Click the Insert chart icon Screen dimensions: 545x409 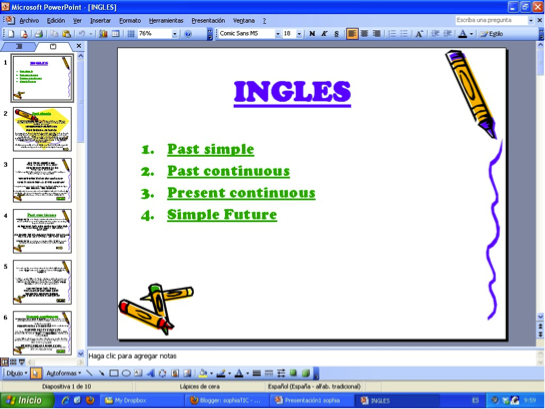tap(103, 34)
